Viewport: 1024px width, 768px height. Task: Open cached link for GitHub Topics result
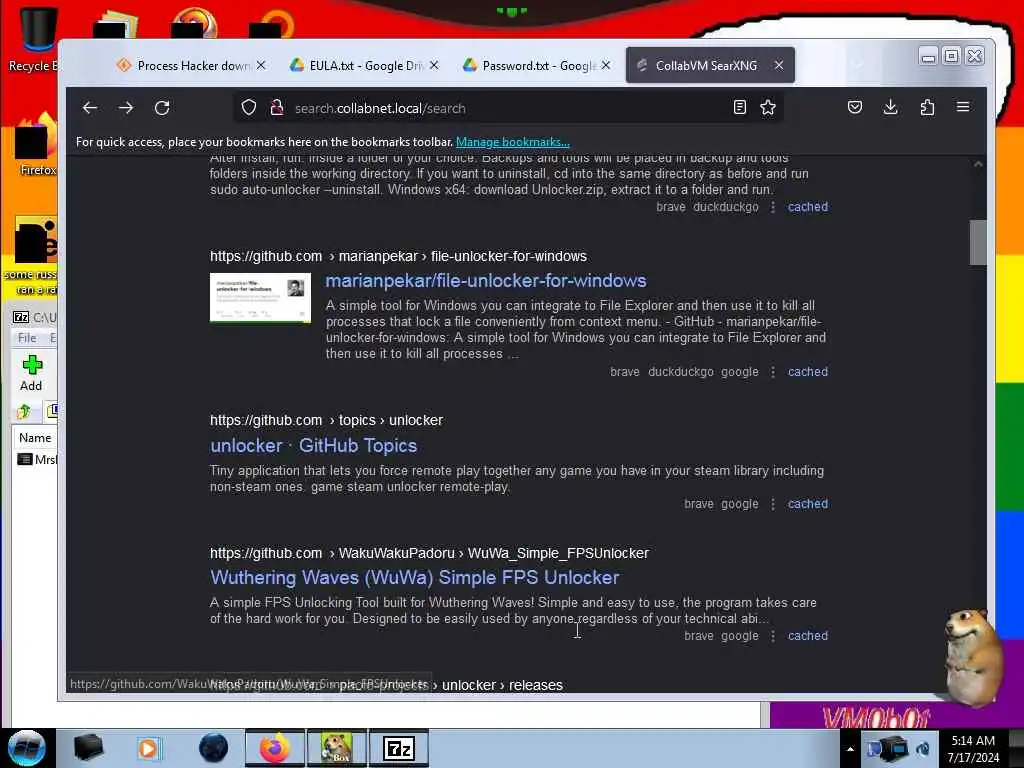[808, 504]
